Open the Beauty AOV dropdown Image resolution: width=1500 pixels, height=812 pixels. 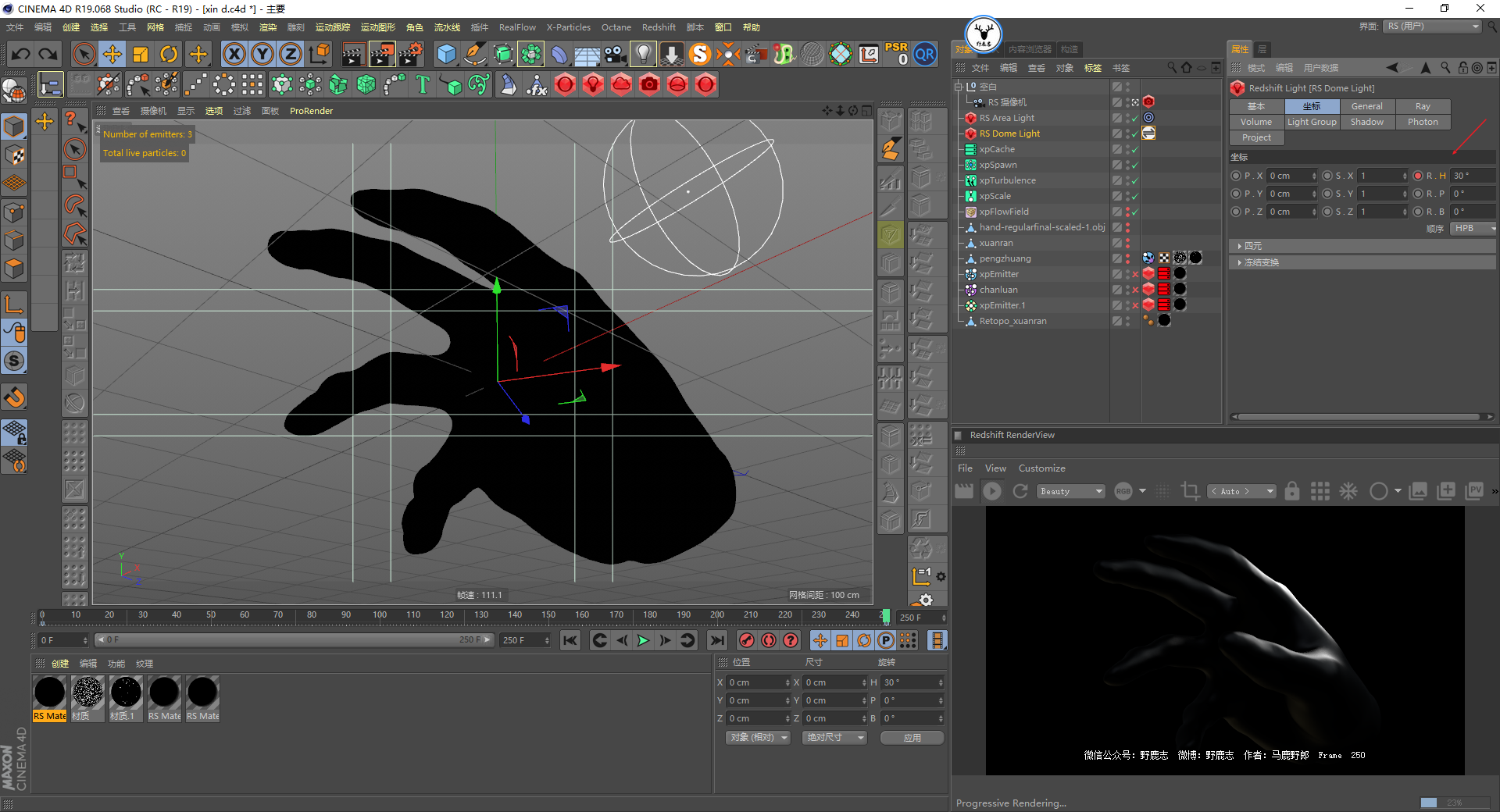(x=1071, y=491)
